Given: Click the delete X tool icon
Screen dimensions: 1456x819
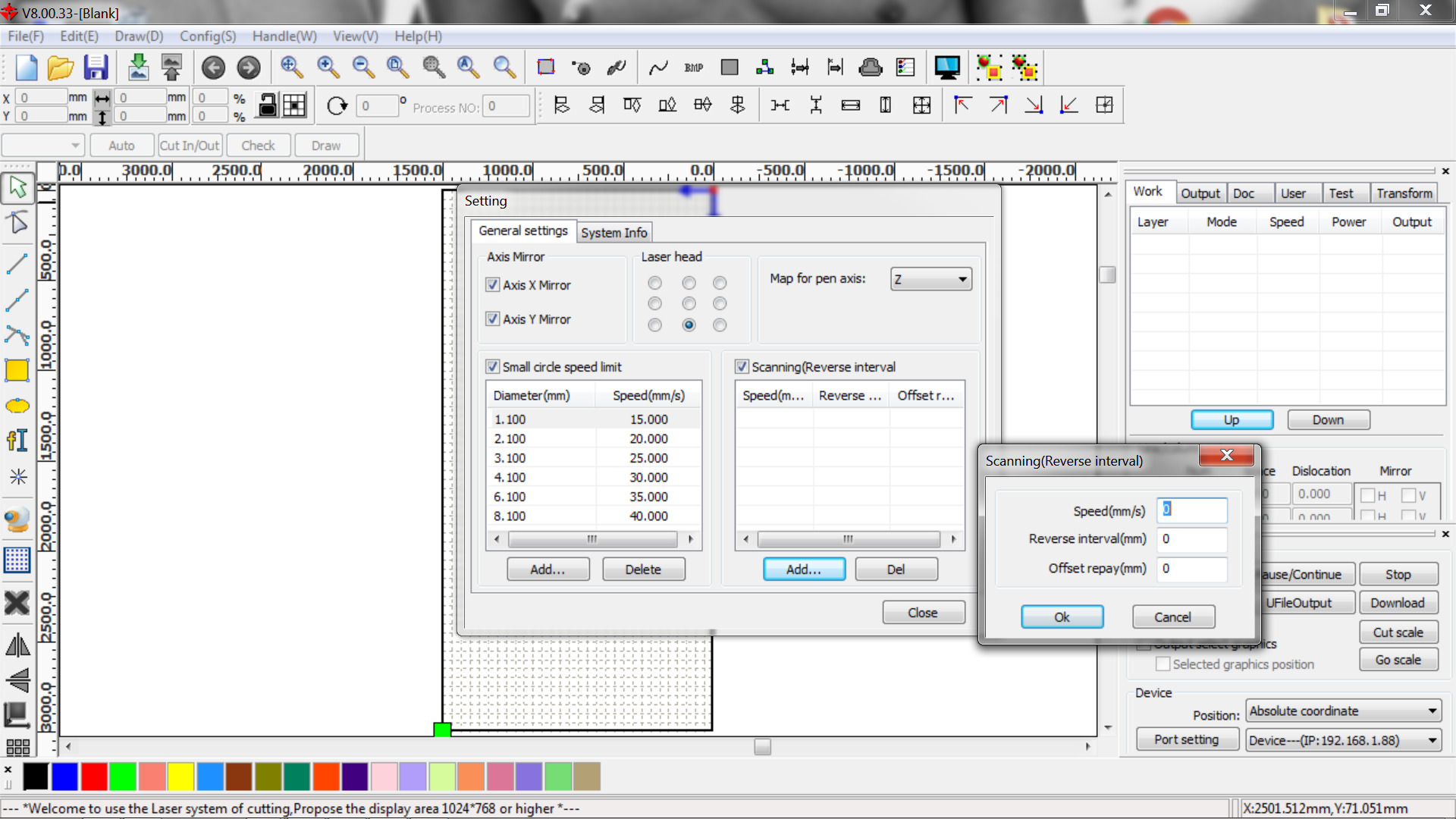Looking at the screenshot, I should point(17,603).
